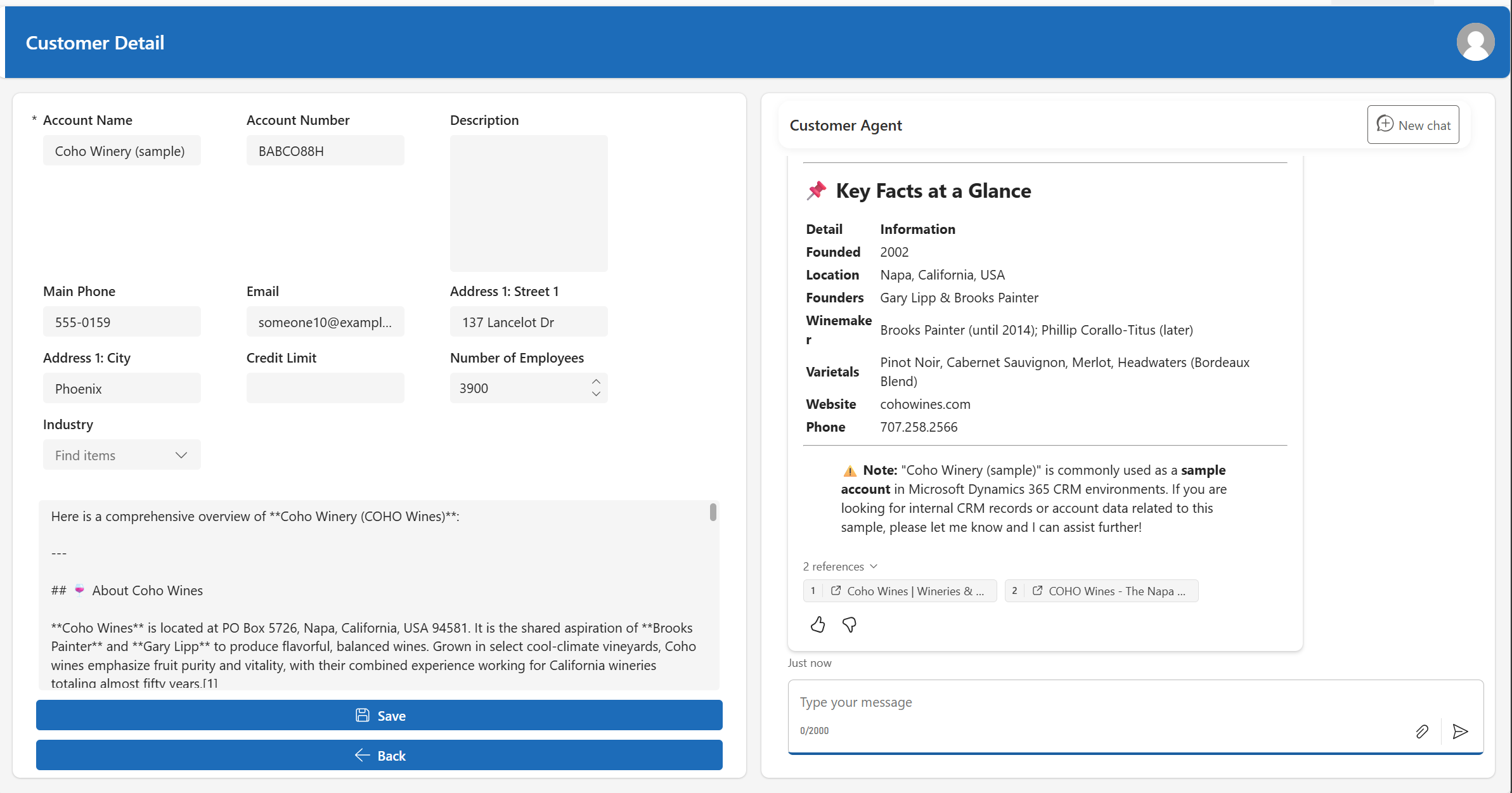The height and width of the screenshot is (793, 1512).
Task: Start a New chat
Action: (1412, 125)
